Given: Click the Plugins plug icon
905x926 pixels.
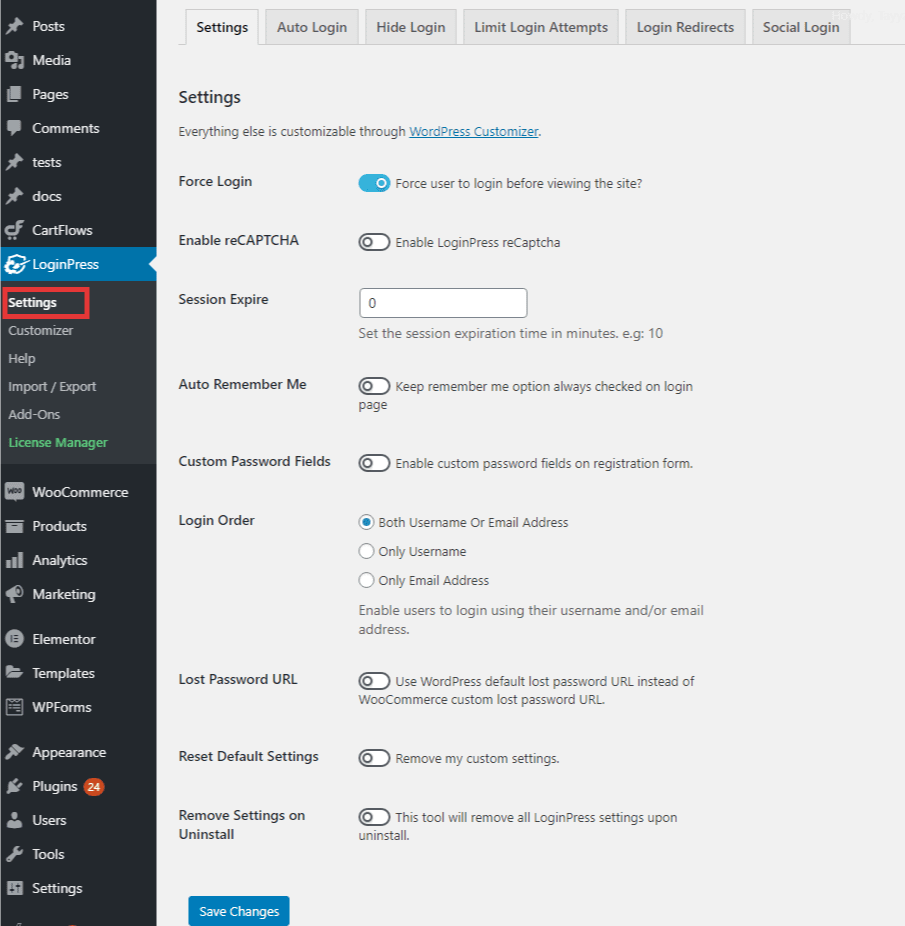Looking at the screenshot, I should pos(14,786).
